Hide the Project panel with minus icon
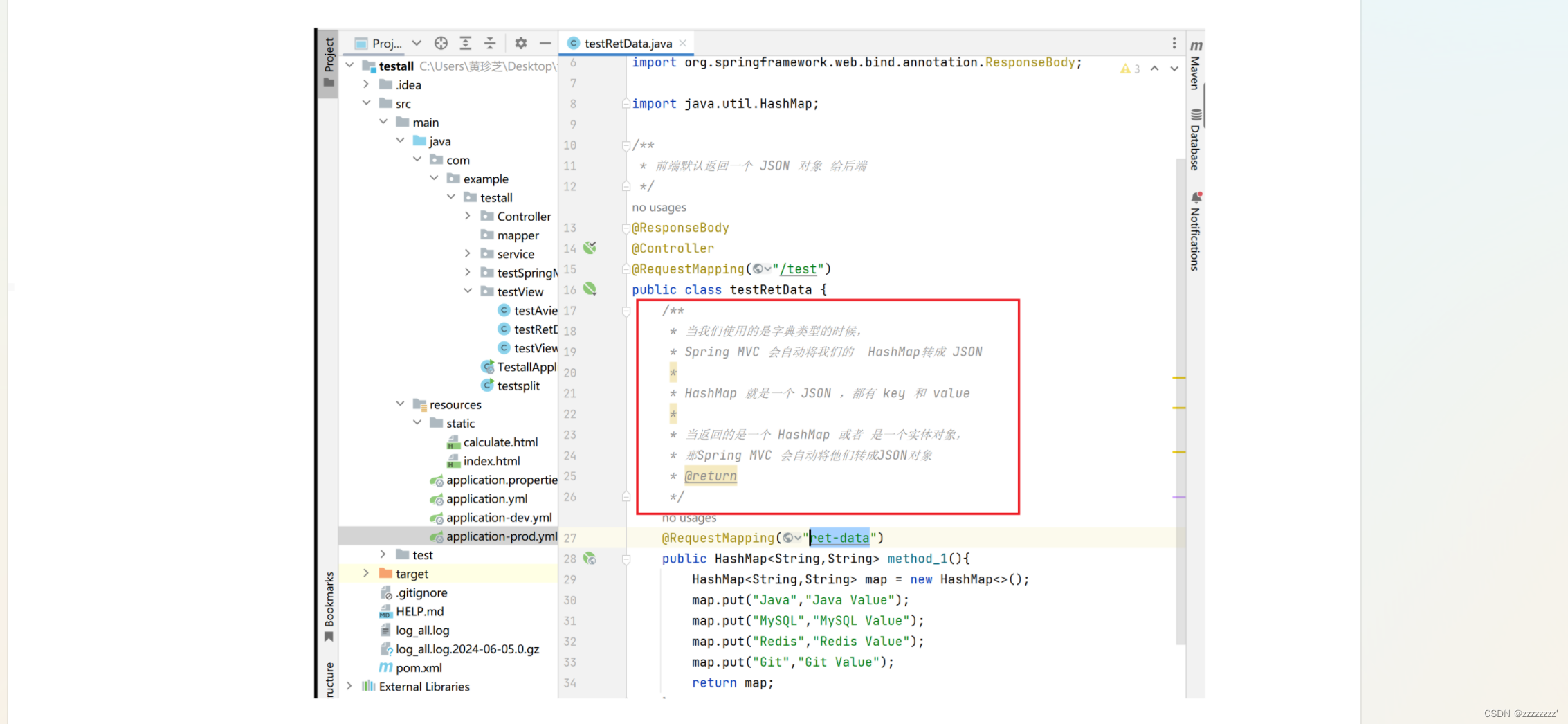This screenshot has width=1568, height=724. tap(545, 43)
